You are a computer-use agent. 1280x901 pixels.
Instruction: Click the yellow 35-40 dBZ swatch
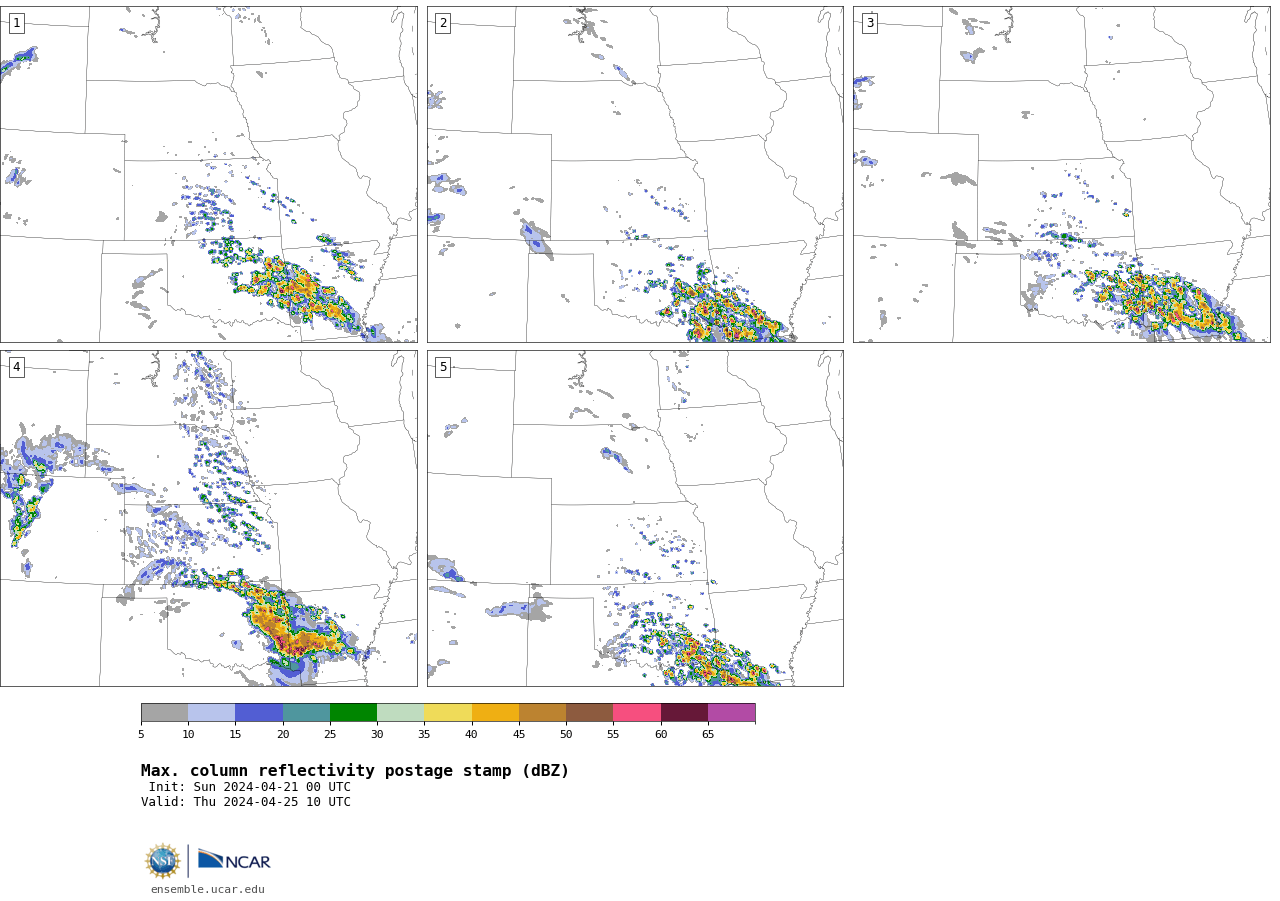[448, 713]
